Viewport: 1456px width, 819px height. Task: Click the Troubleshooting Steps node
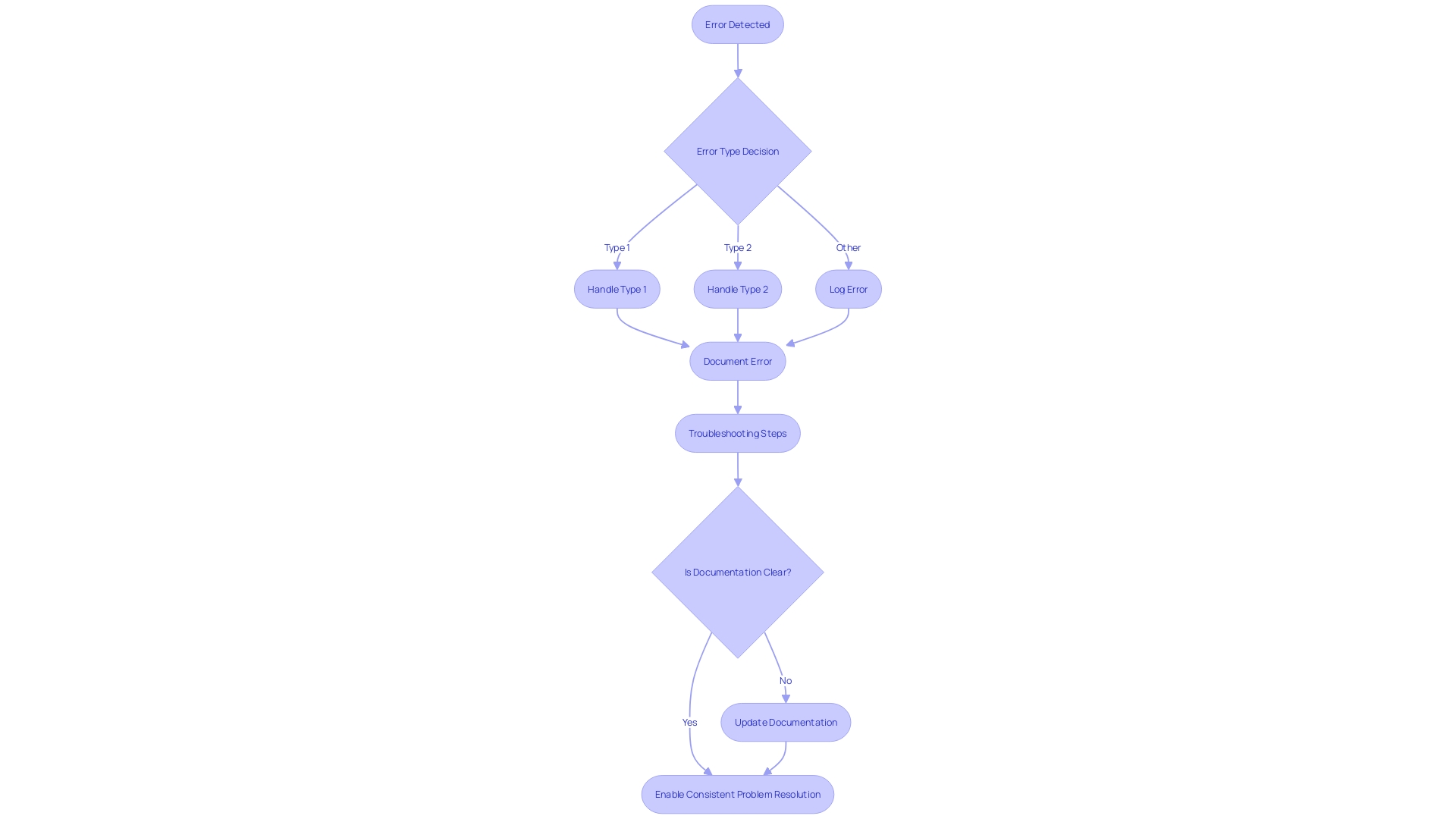pyautogui.click(x=738, y=433)
